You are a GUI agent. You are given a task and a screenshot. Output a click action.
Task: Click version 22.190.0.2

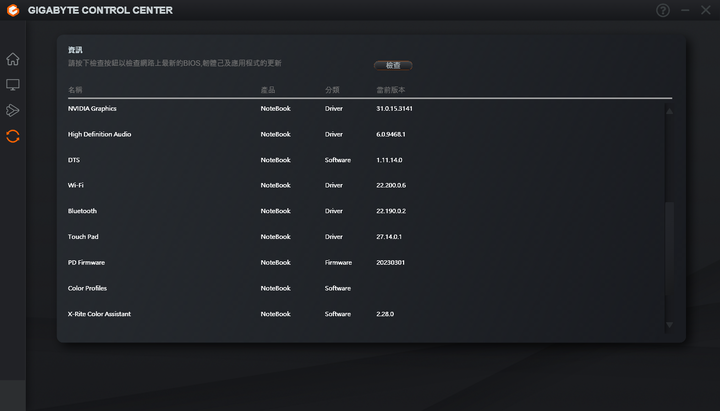click(391, 211)
